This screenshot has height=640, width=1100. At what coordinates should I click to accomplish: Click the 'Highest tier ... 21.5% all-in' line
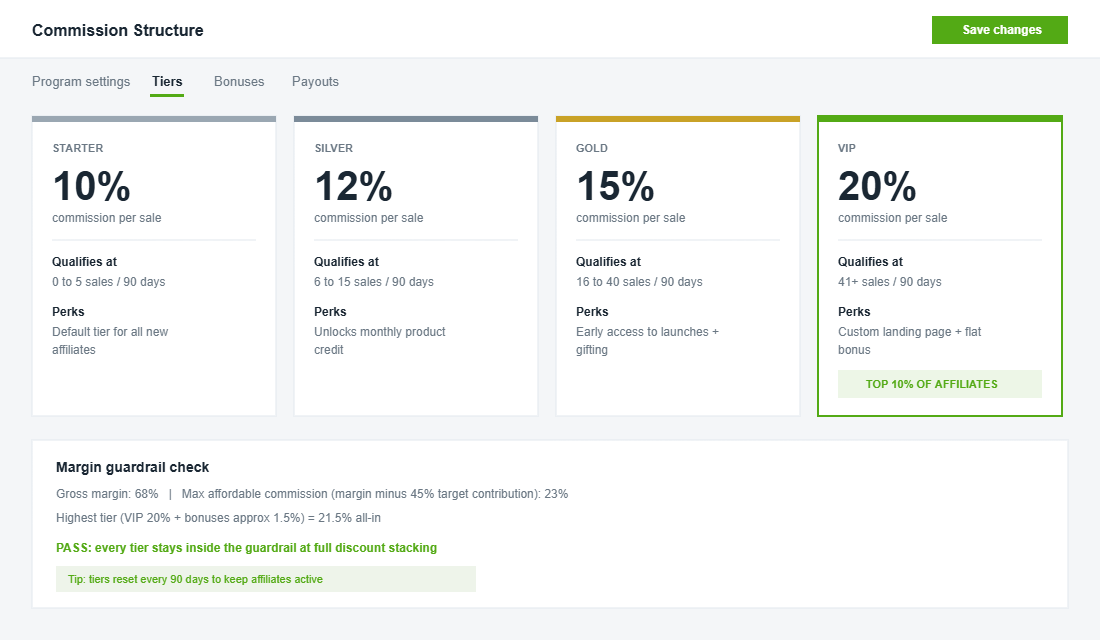click(x=218, y=518)
